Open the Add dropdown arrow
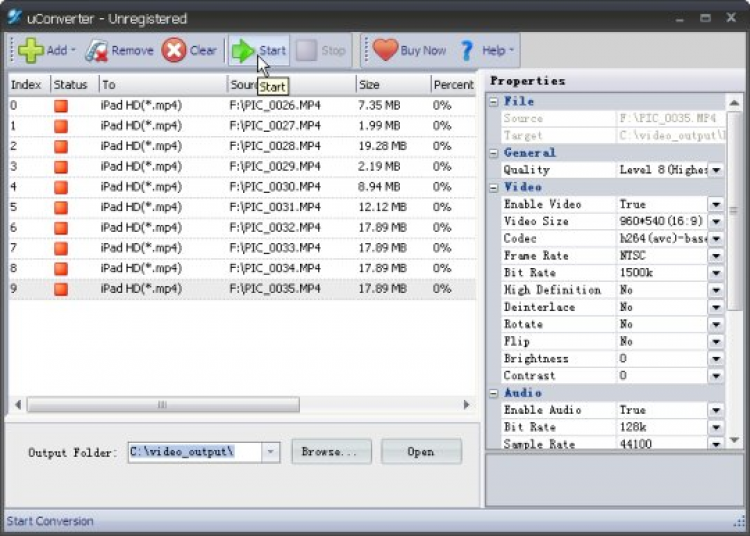 (73, 50)
